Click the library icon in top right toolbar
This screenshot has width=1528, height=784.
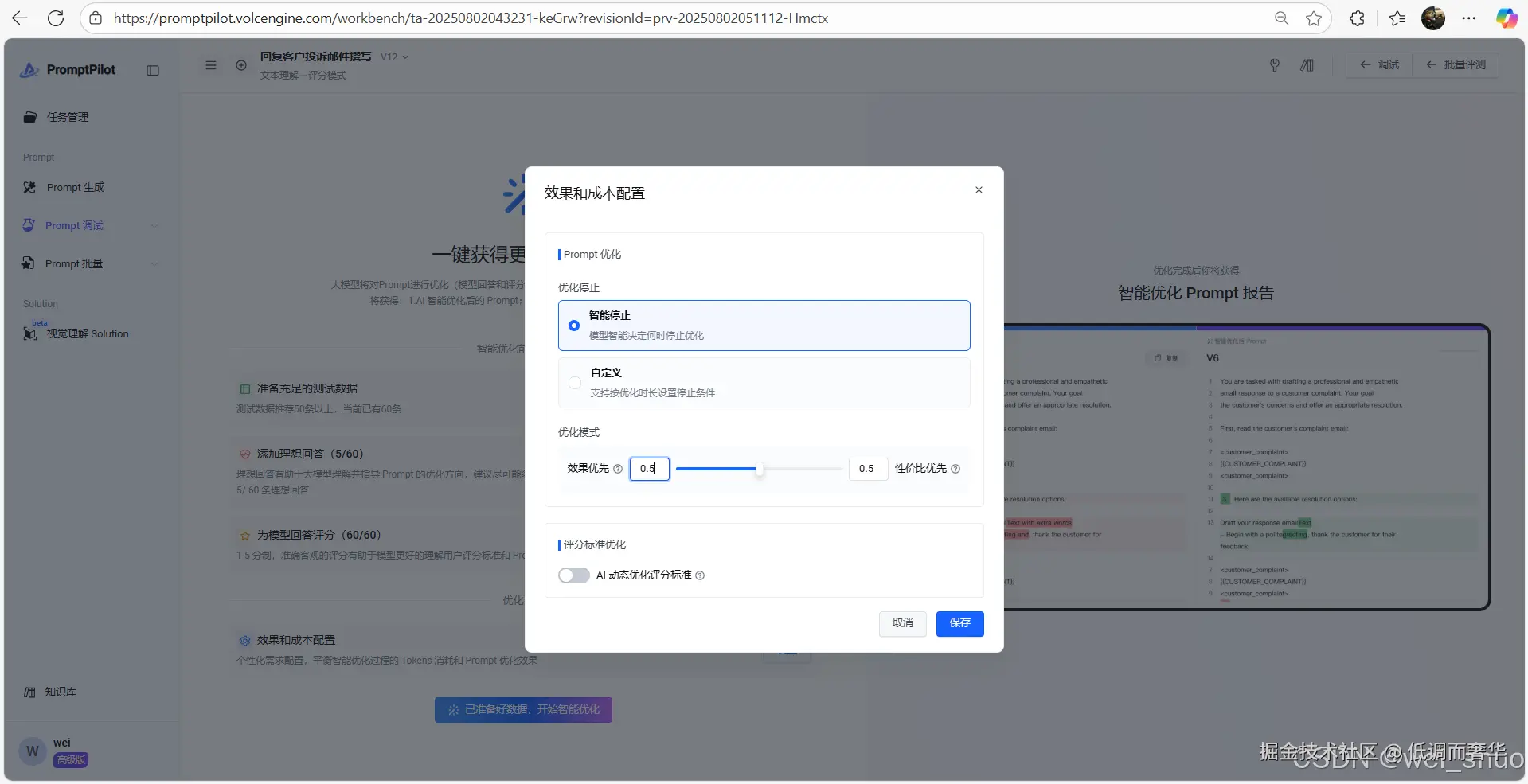[x=1307, y=65]
